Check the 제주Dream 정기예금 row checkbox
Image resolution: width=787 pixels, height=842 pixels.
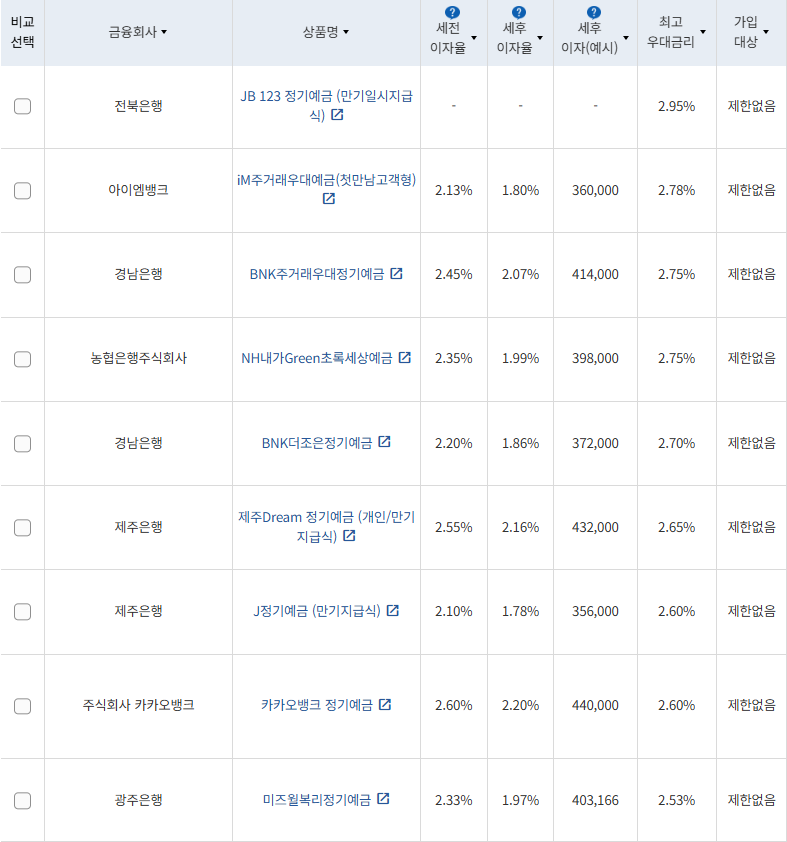(23, 527)
